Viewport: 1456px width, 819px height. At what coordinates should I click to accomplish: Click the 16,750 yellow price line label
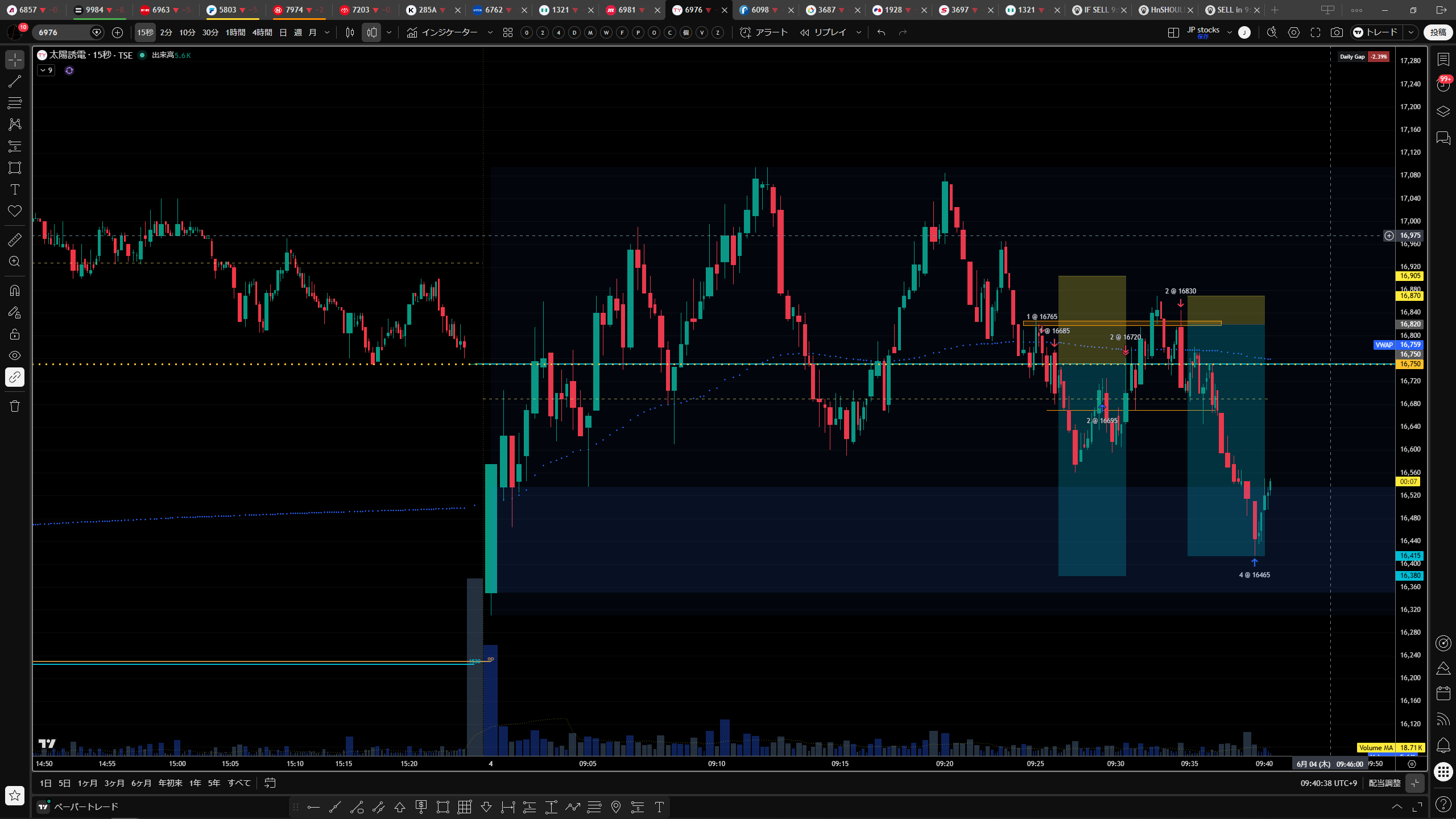point(1410,364)
